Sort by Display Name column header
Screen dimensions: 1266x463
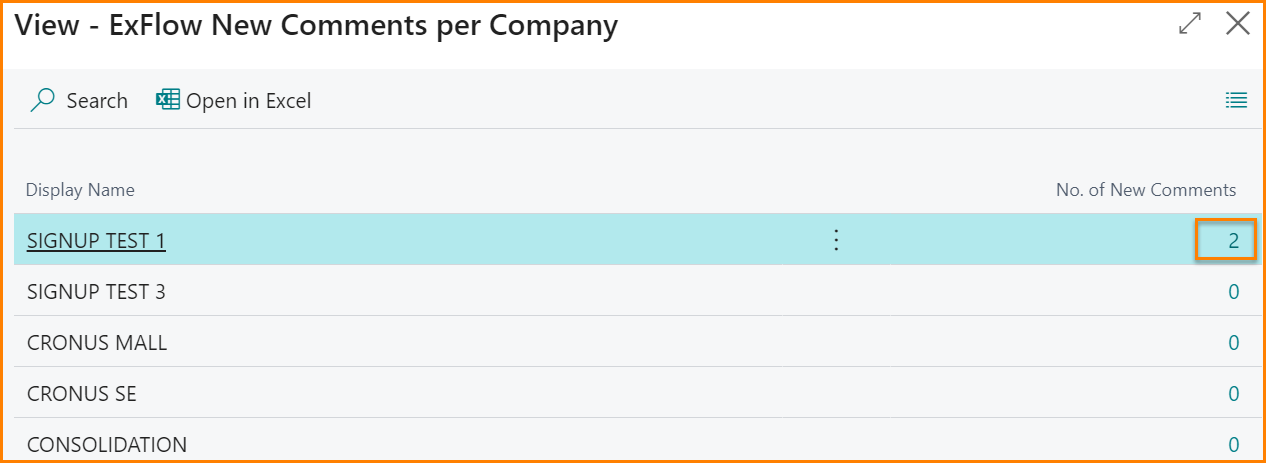click(80, 190)
